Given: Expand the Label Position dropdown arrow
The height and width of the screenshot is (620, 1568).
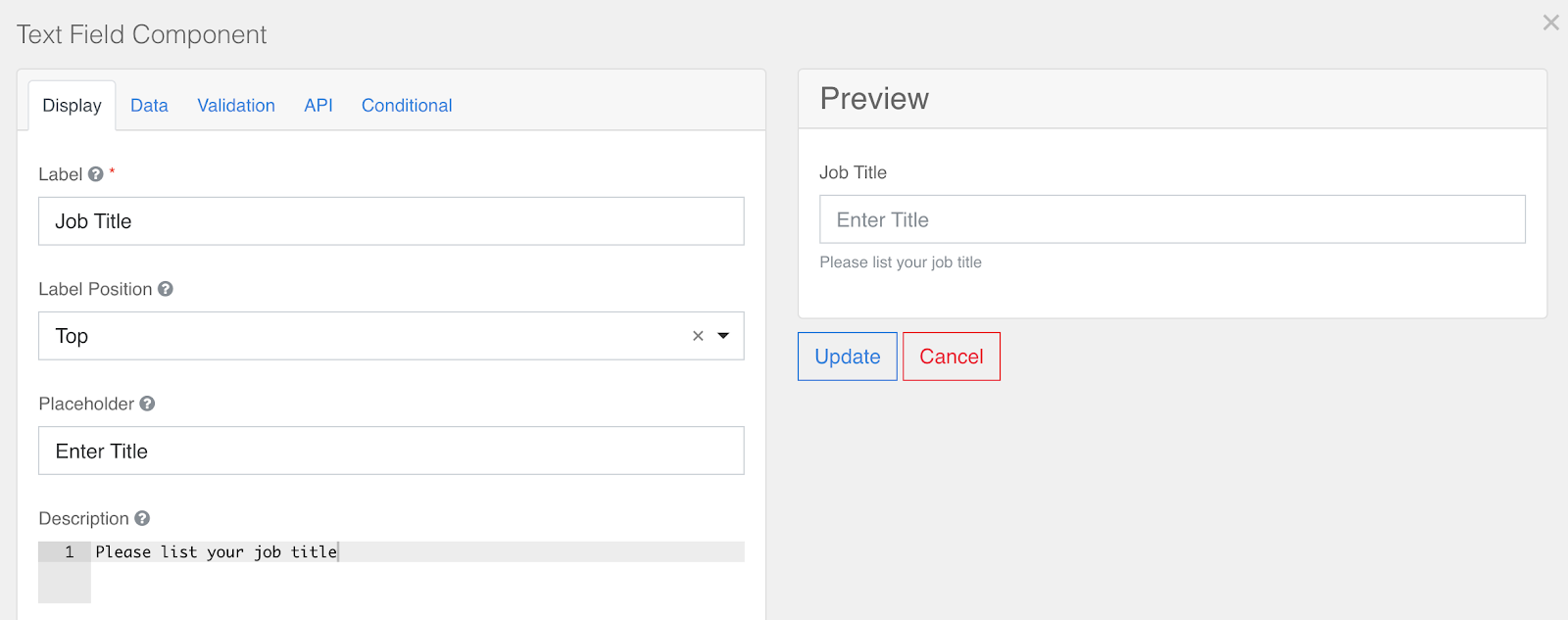Looking at the screenshot, I should click(723, 336).
